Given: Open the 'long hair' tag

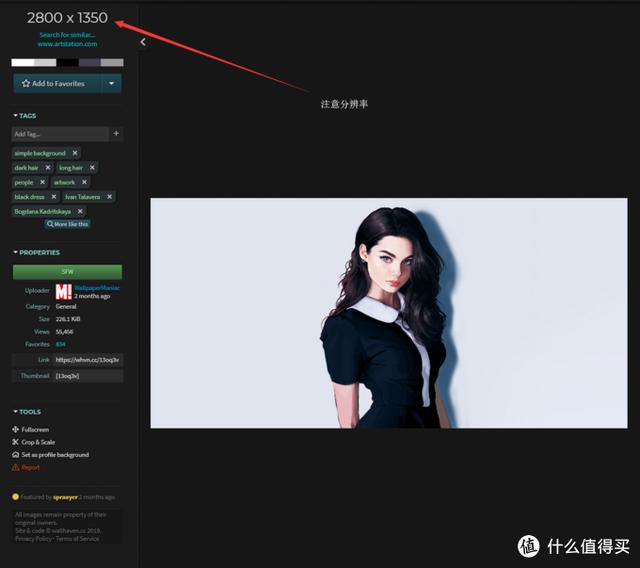Looking at the screenshot, I should coord(71,168).
